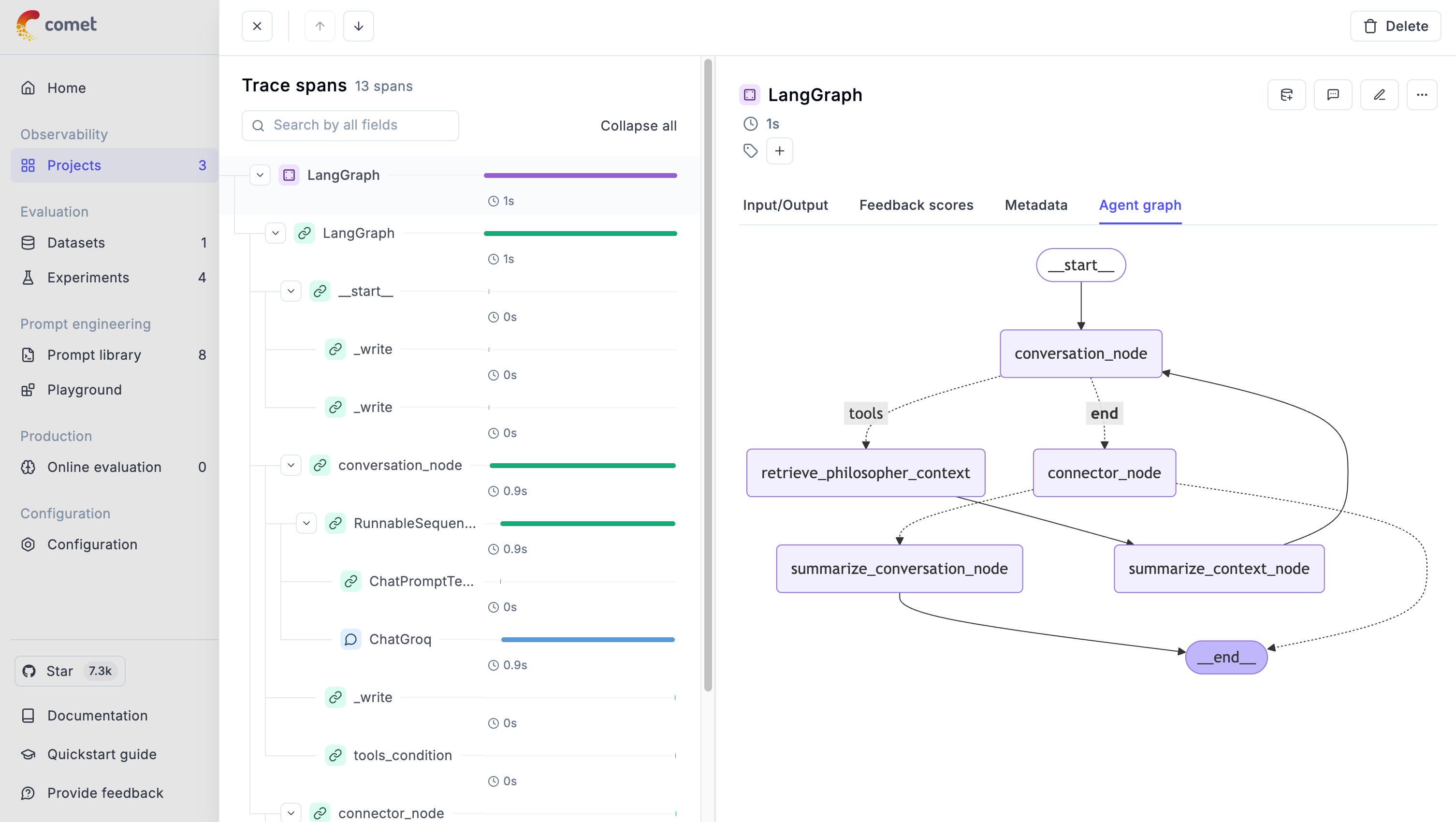Click the trace spans vertical scrollbar

point(708,373)
